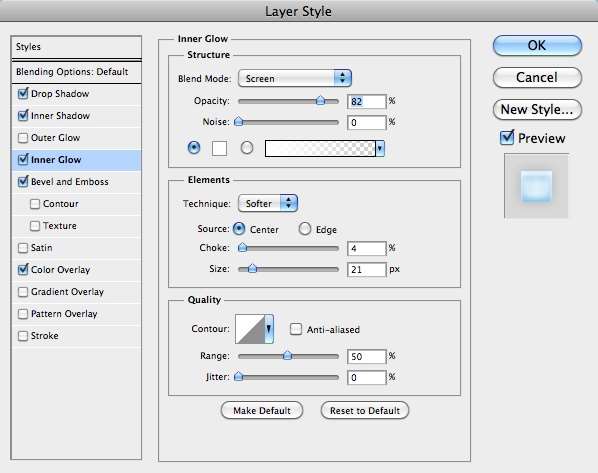This screenshot has height=473, width=598.
Task: Disable the Drop Shadow checkbox
Action: [23, 93]
